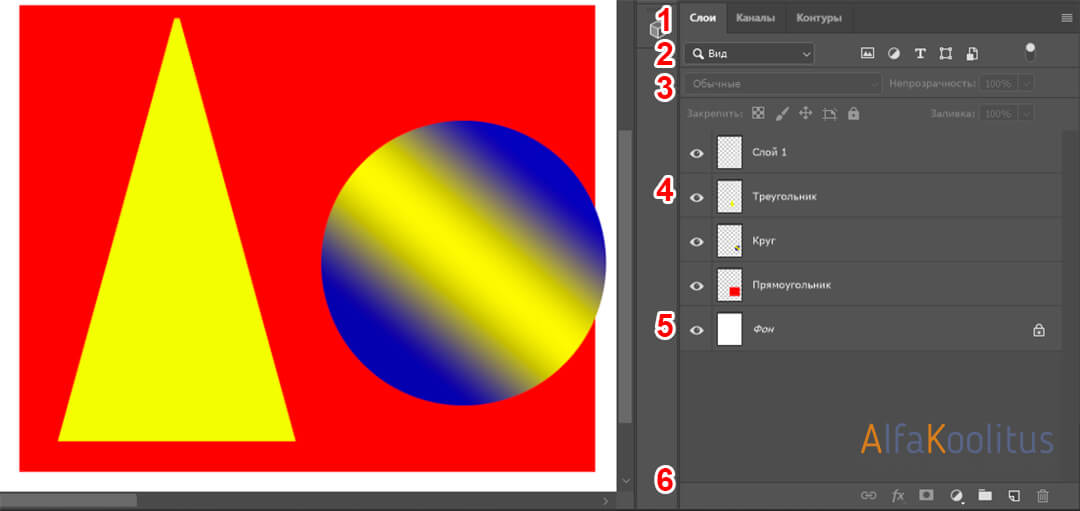Add a layer mask

pos(927,495)
